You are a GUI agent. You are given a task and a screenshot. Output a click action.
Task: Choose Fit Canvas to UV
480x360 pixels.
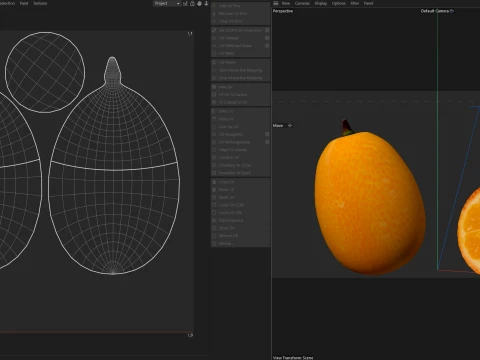pyautogui.click(x=240, y=102)
